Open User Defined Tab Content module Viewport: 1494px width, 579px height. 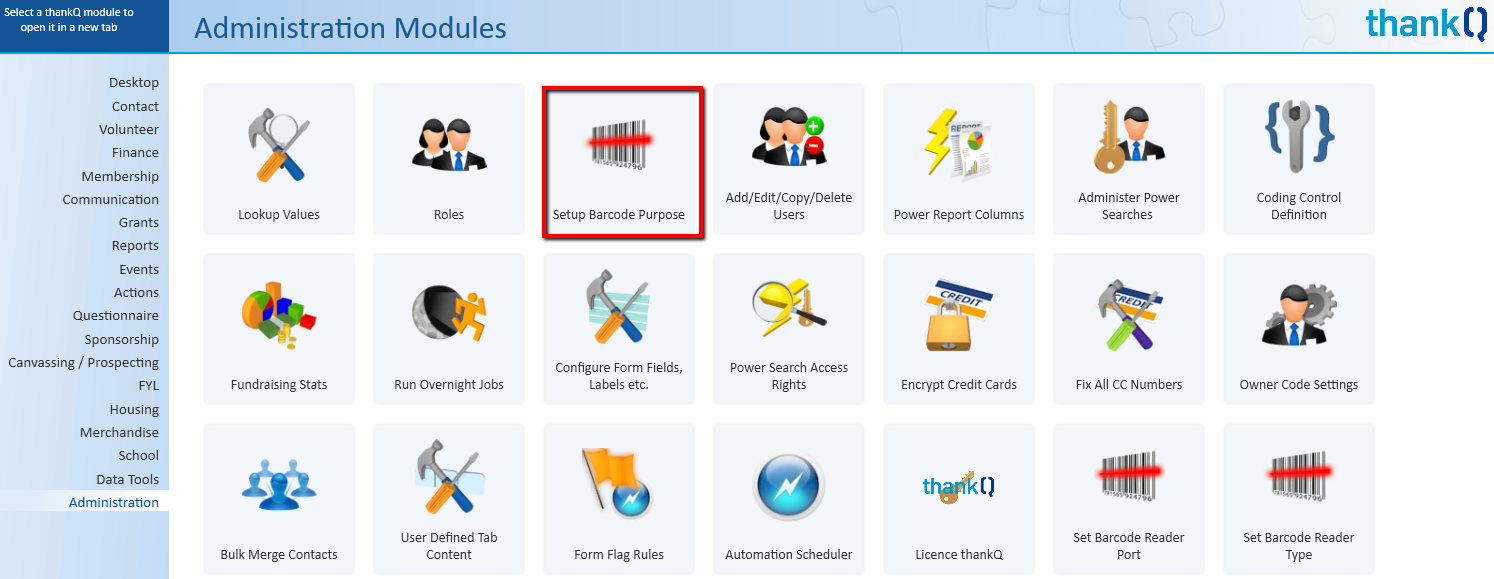(x=449, y=499)
